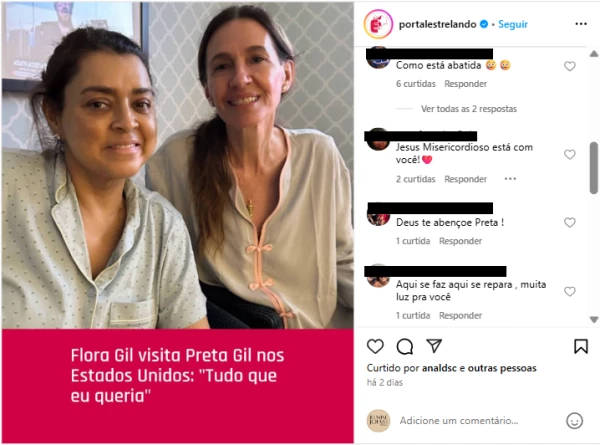Follow the account with Seguir
This screenshot has width=600, height=445.
click(513, 24)
